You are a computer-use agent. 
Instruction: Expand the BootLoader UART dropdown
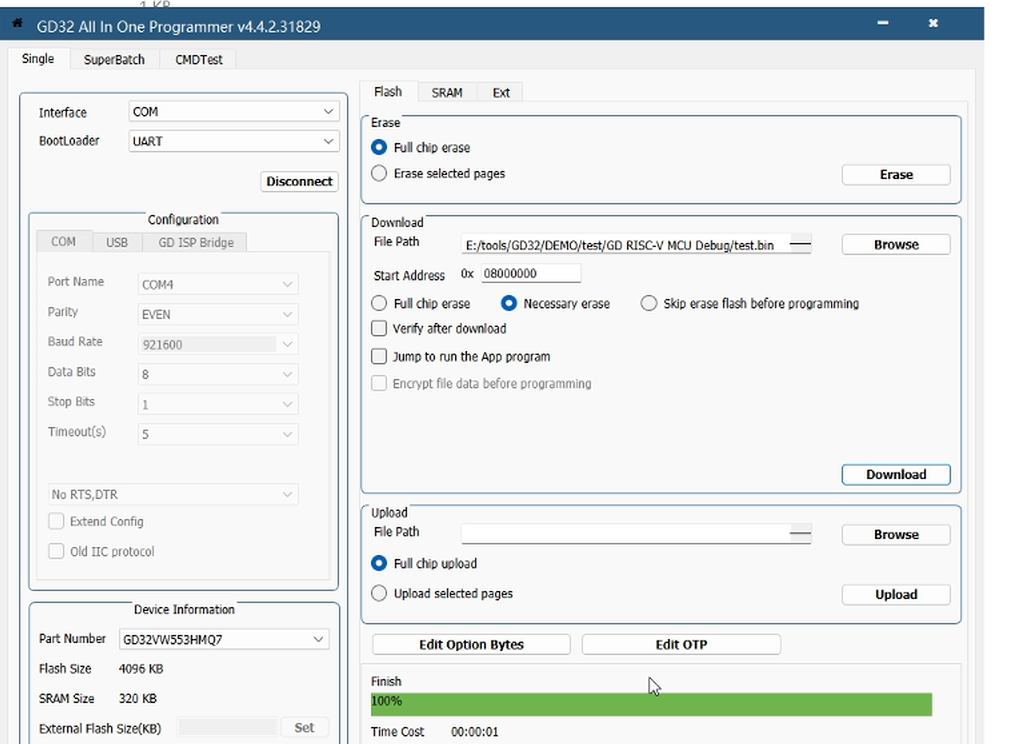[233, 142]
